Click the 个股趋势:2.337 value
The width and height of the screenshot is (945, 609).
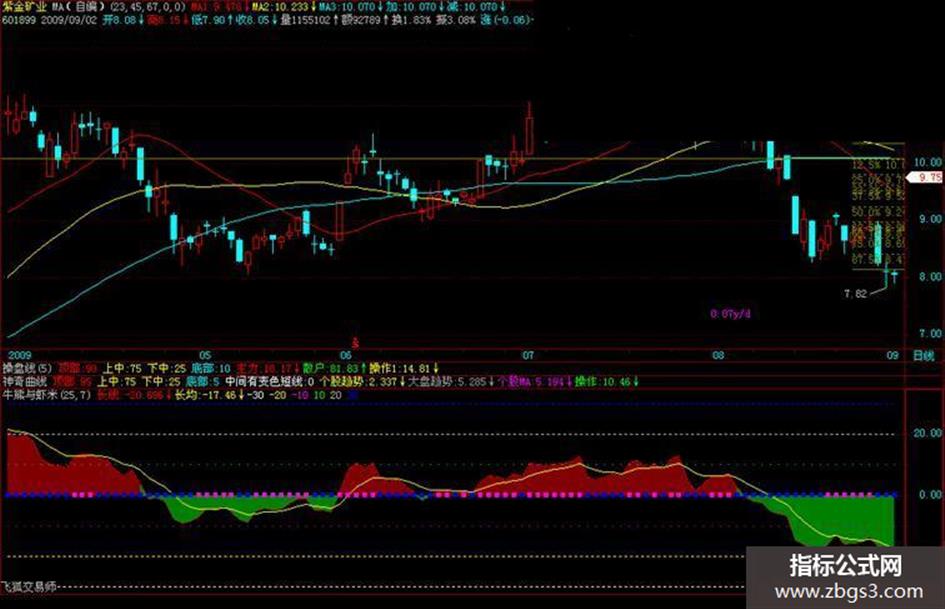coord(358,381)
